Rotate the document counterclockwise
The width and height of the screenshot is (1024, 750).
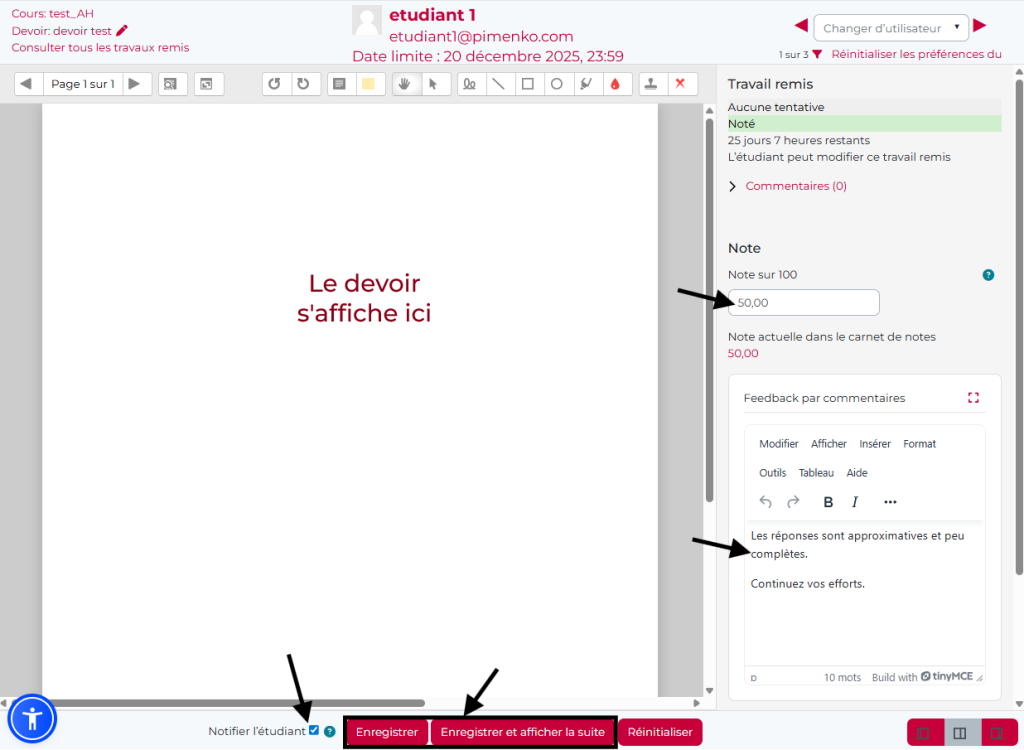click(x=275, y=84)
